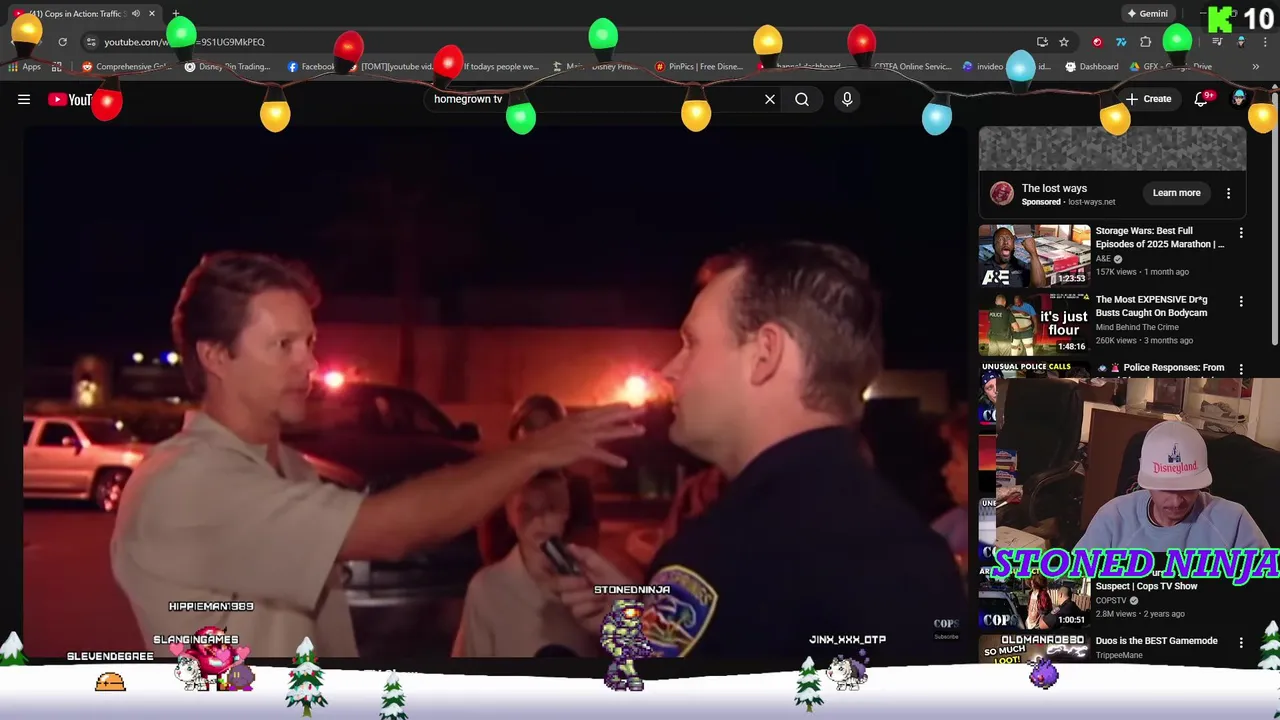Screen dimensions: 1280x720
Task: Click the Gemini button in the title bar
Action: click(x=1148, y=14)
